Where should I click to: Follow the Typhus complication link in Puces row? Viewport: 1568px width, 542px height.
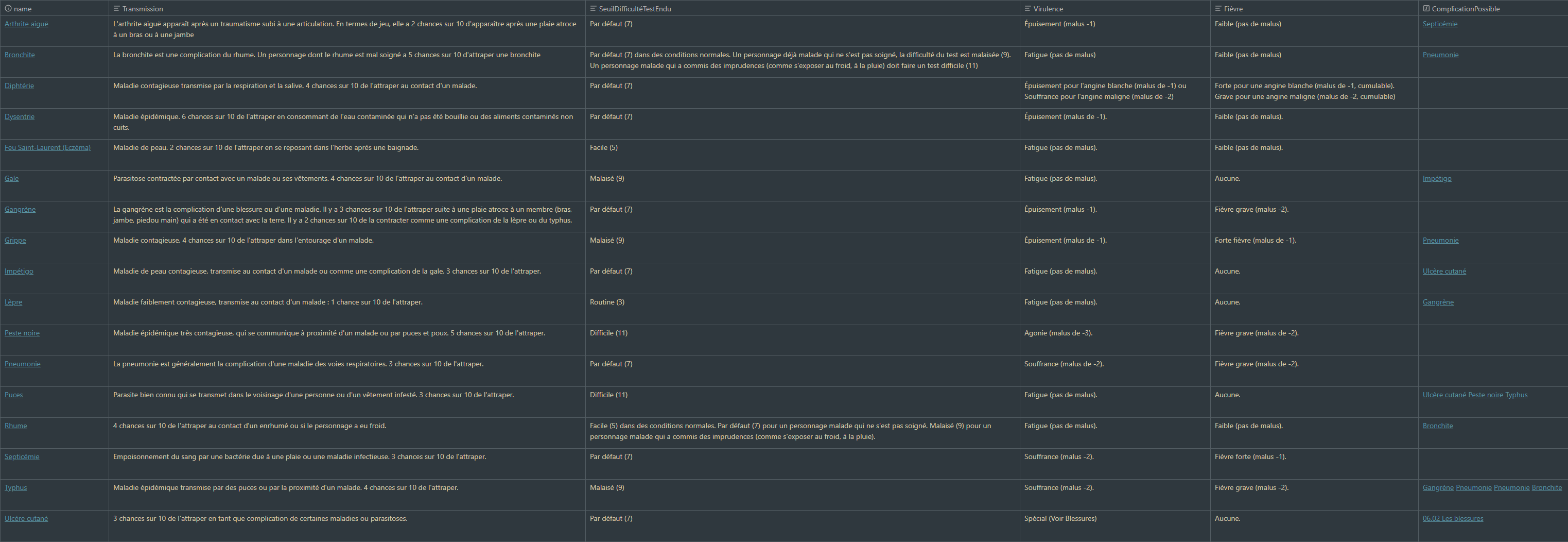click(x=1515, y=395)
